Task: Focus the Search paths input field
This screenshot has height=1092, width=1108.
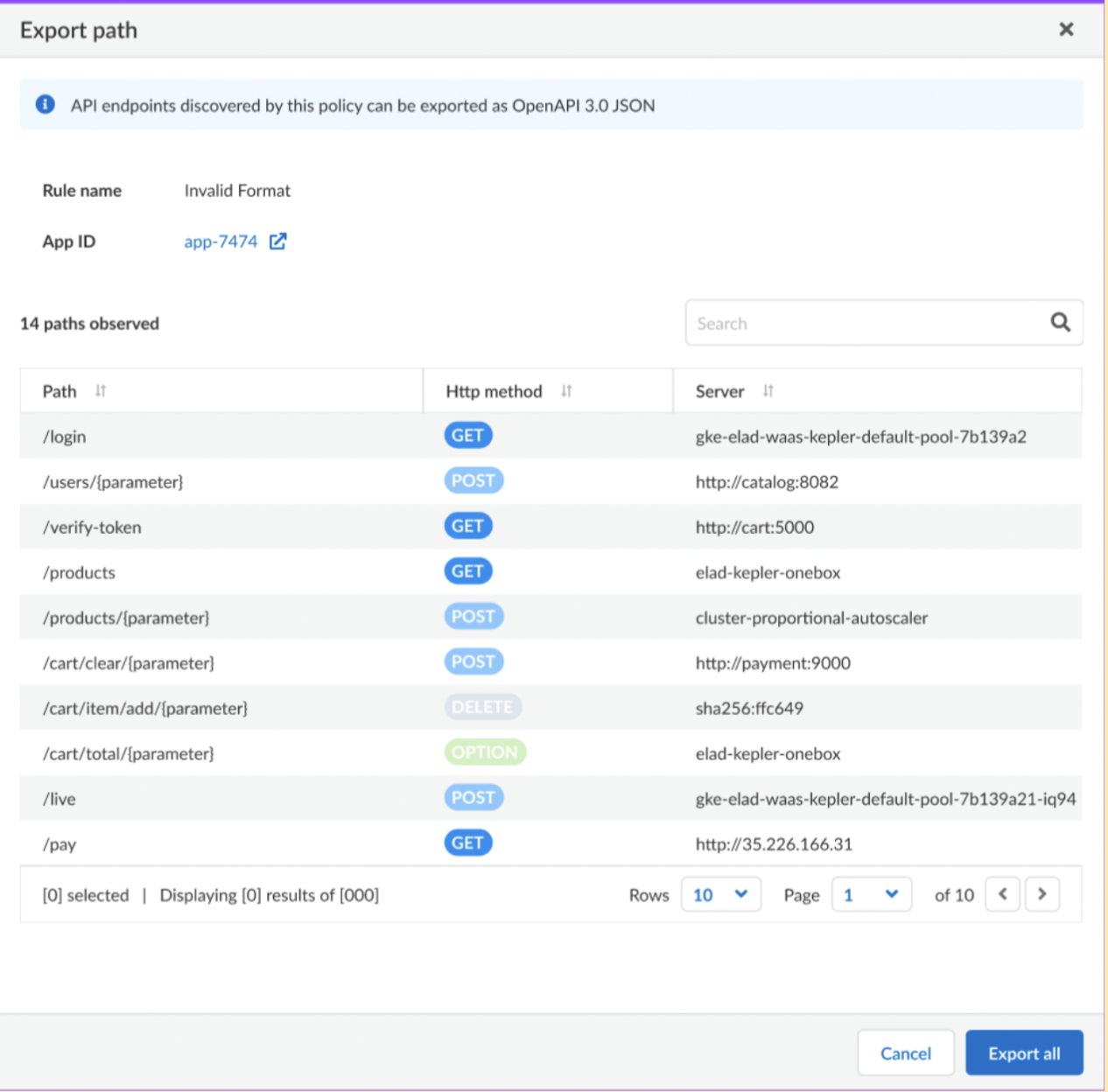Action: click(884, 323)
